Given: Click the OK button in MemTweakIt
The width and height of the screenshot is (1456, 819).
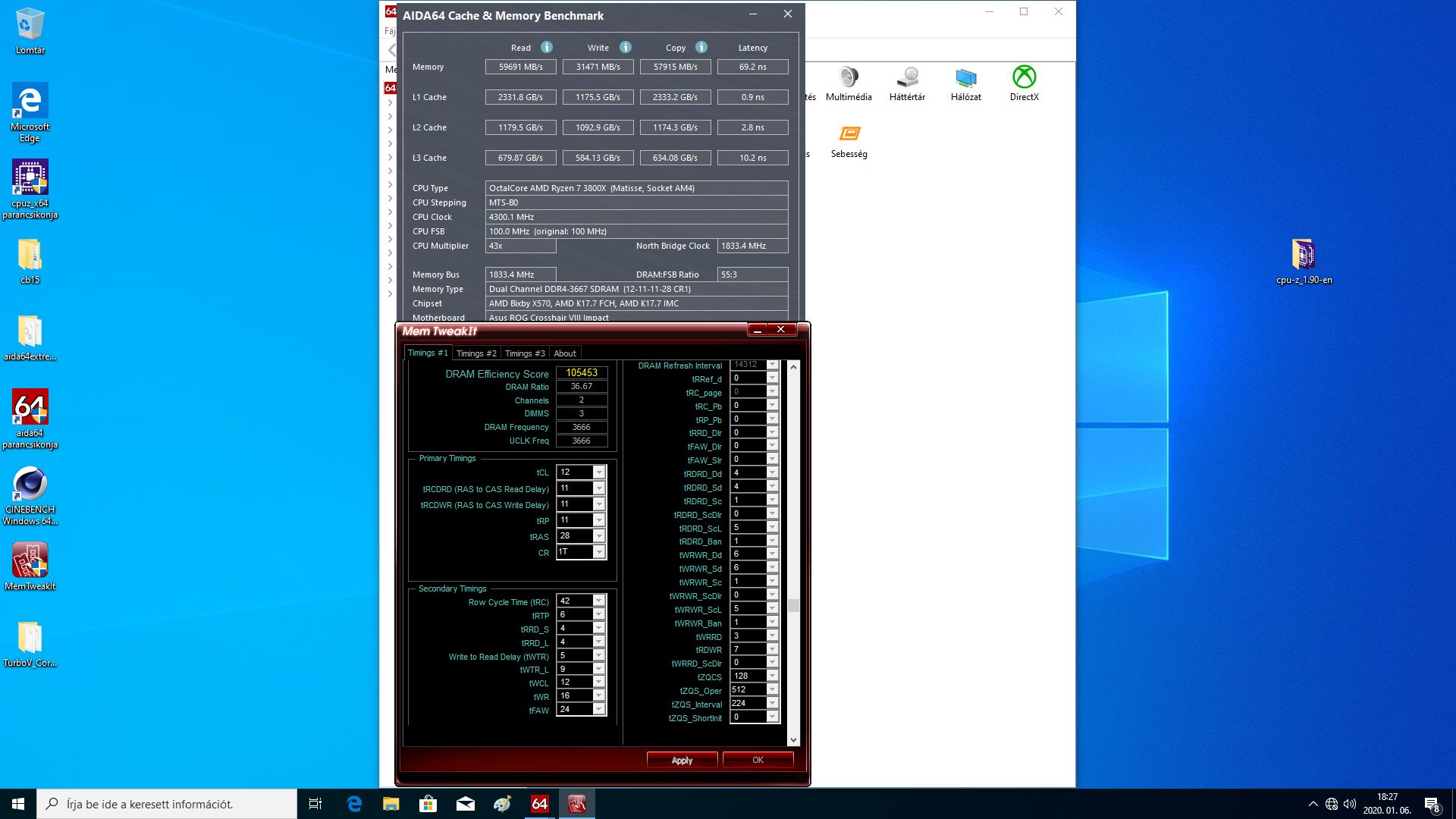Looking at the screenshot, I should click(x=758, y=760).
